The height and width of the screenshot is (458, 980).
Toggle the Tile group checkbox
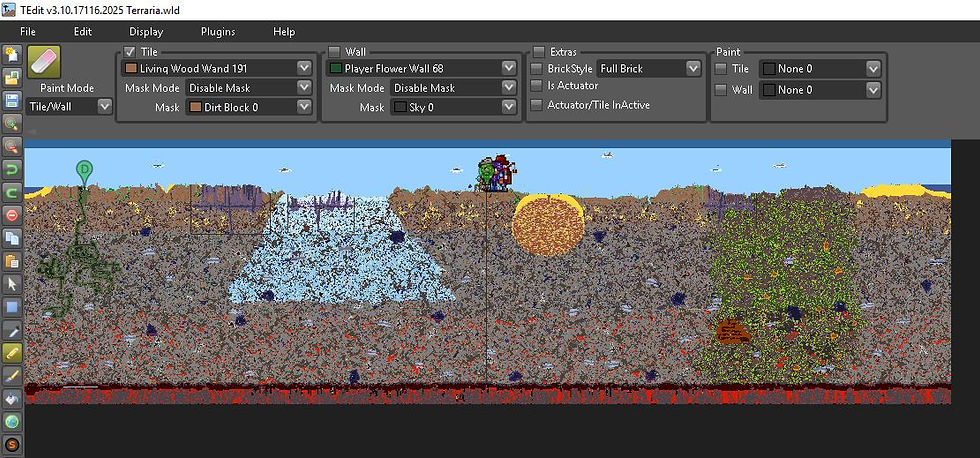tap(129, 52)
